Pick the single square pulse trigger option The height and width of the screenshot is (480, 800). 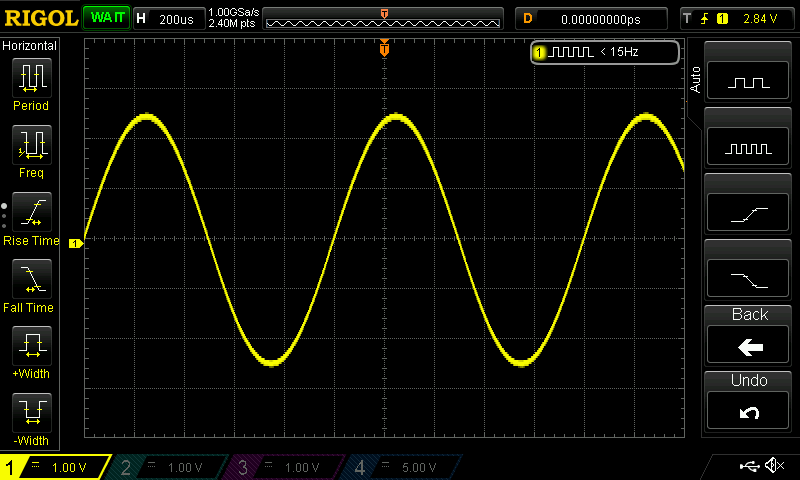(x=749, y=83)
